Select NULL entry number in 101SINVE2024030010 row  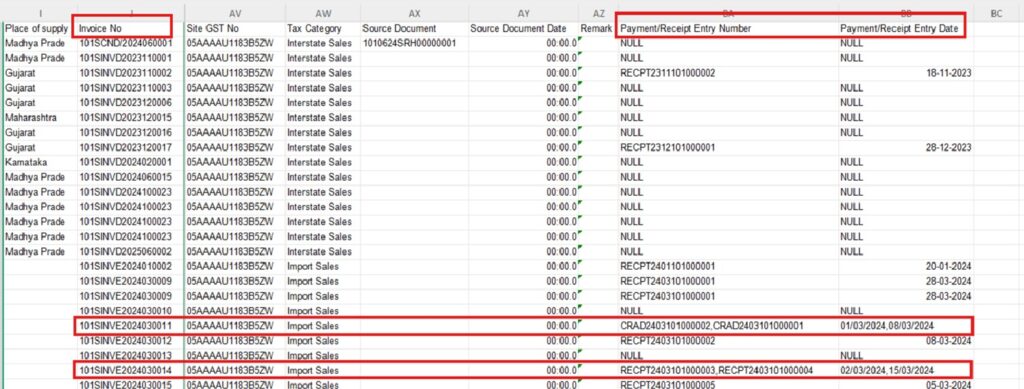tap(728, 311)
